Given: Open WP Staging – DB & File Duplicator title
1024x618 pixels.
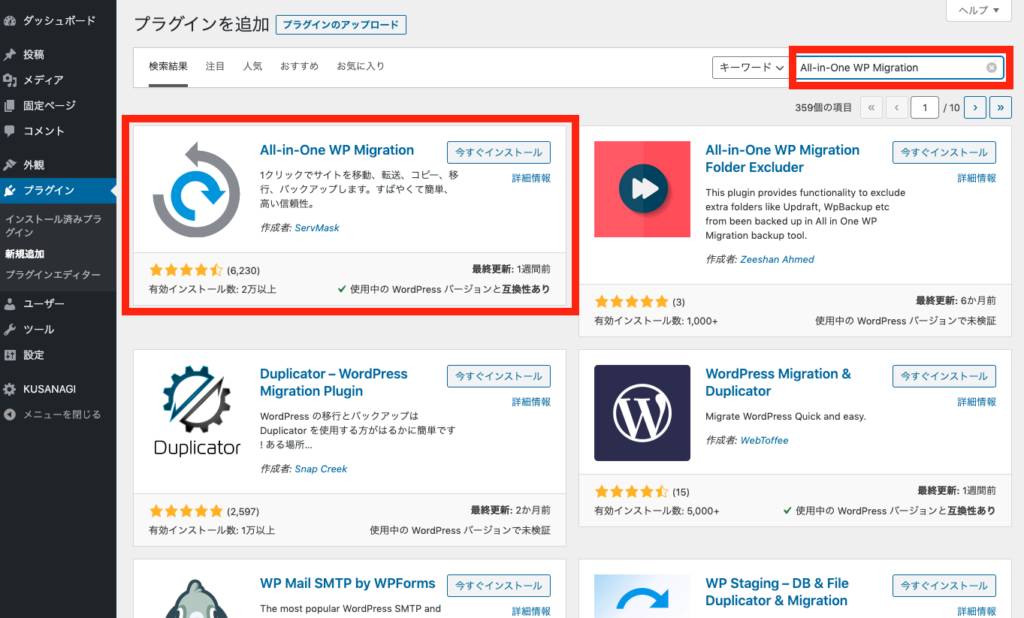Looking at the screenshot, I should click(x=777, y=592).
